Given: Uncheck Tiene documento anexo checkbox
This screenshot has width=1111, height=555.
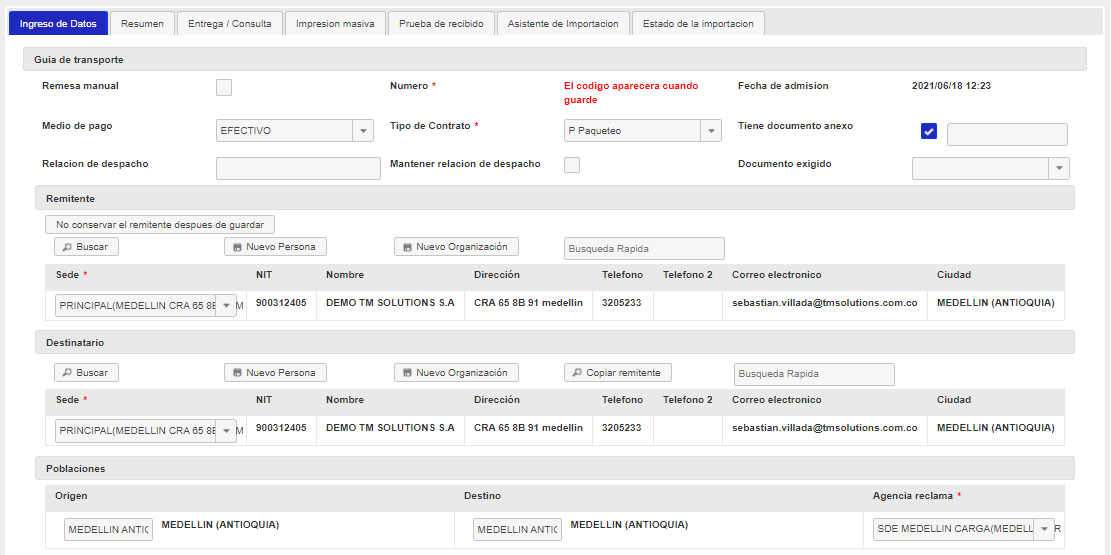Looking at the screenshot, I should click(929, 131).
